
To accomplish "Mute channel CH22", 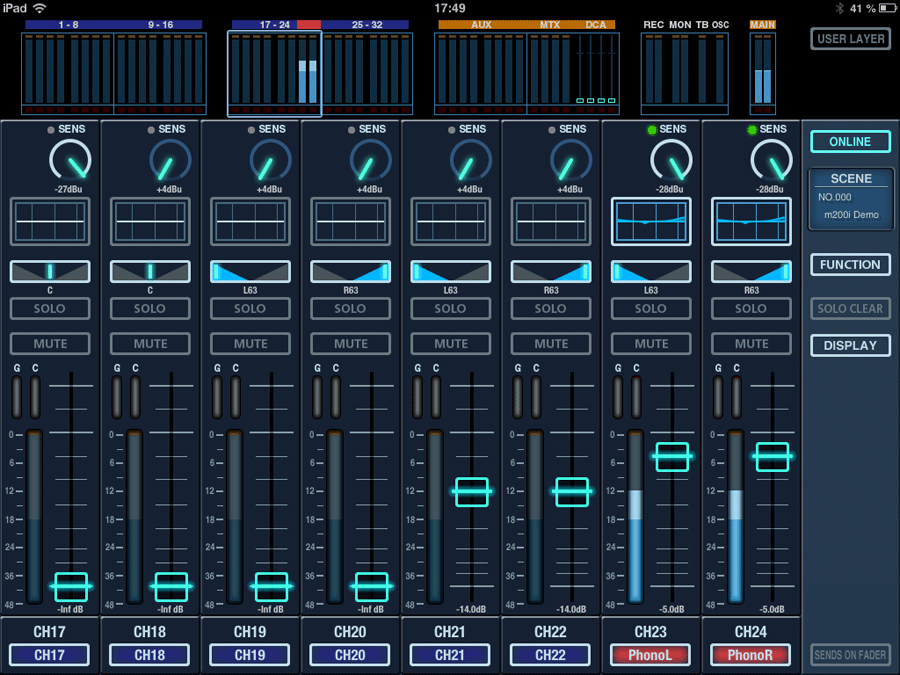I will point(551,344).
